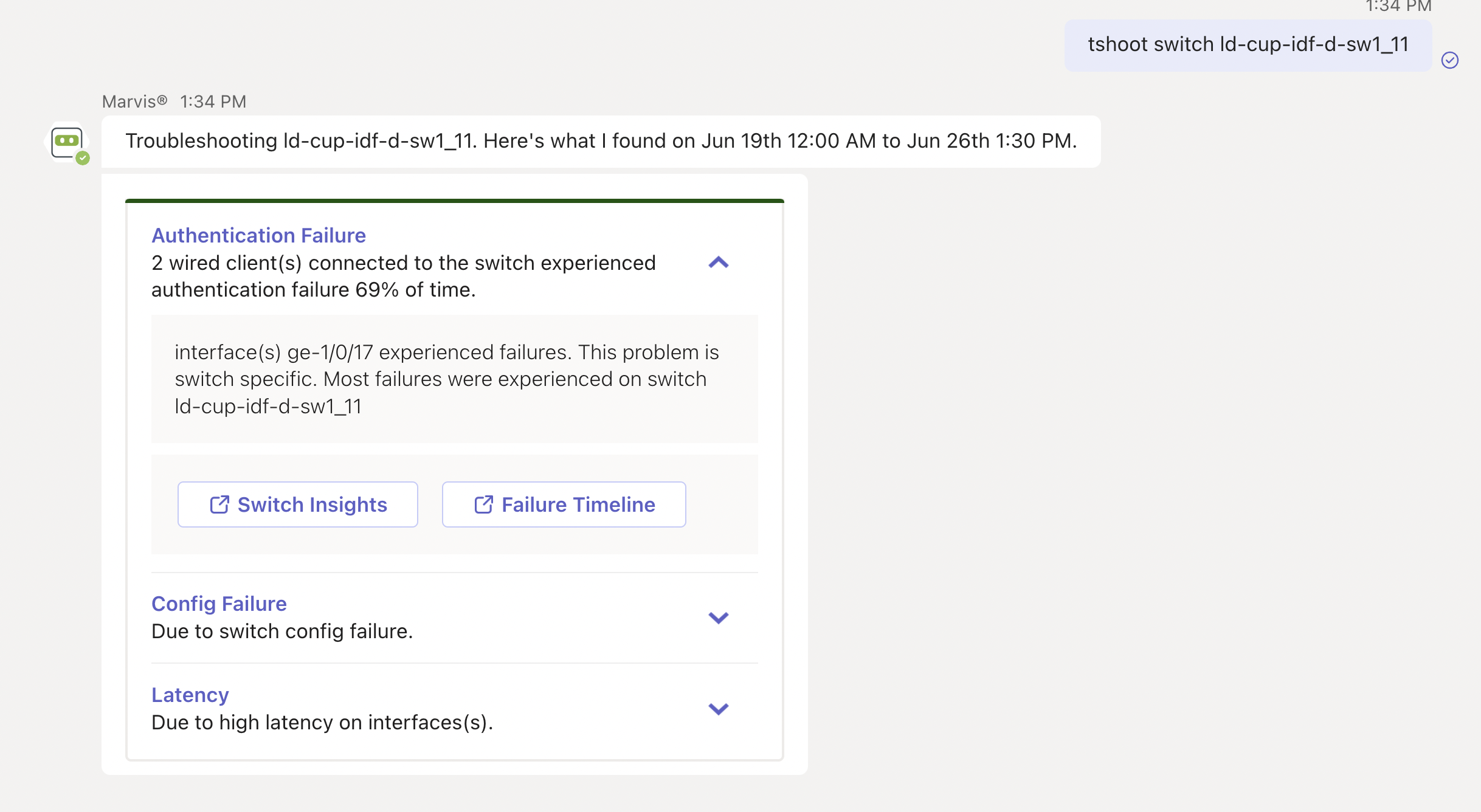The height and width of the screenshot is (812, 1481).
Task: Click the sent message checkmark icon
Action: coord(1449,60)
